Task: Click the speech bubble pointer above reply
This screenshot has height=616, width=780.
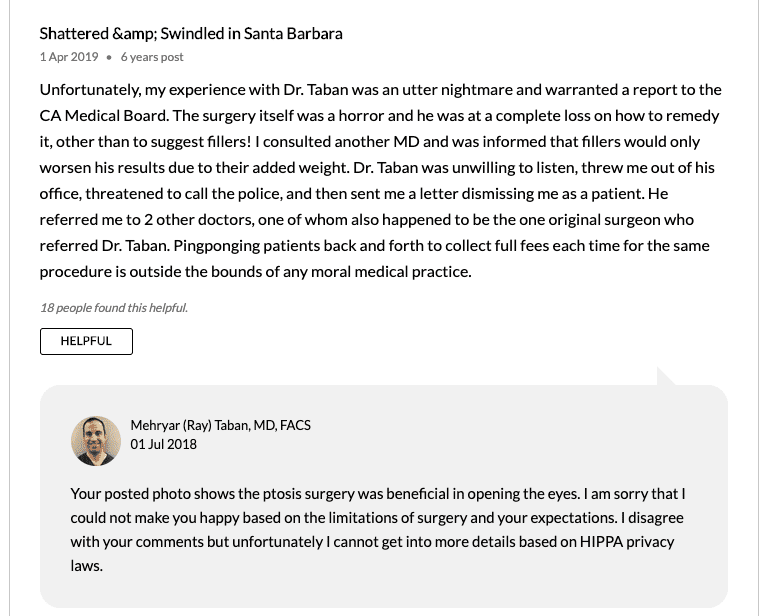Action: pos(666,377)
